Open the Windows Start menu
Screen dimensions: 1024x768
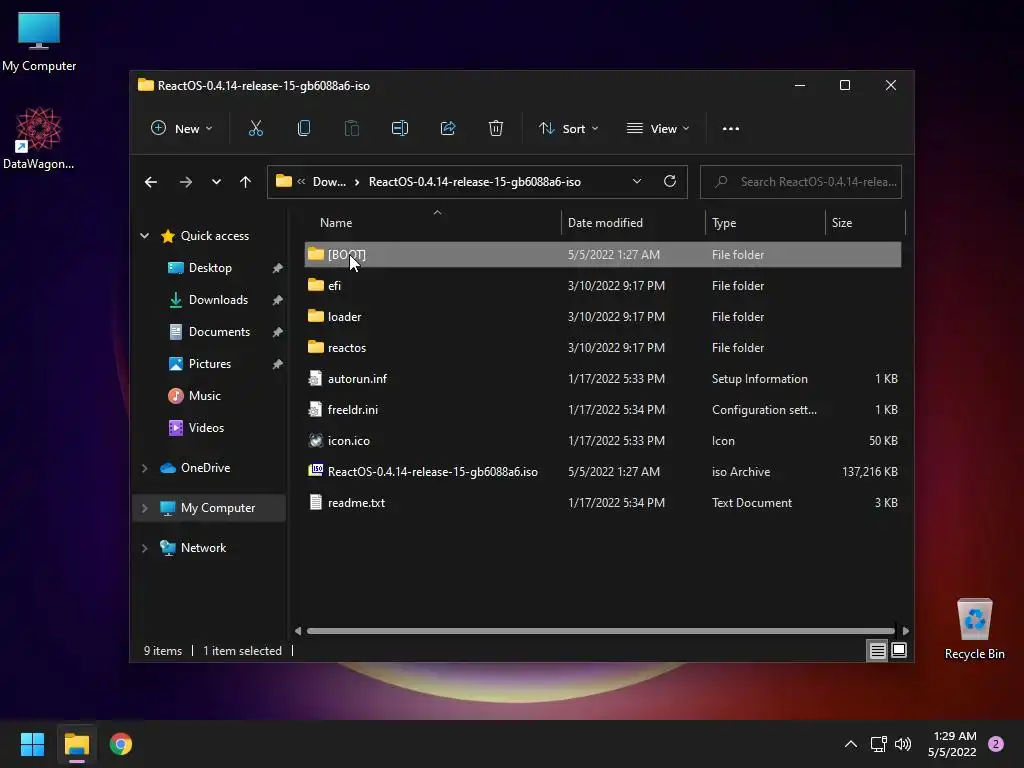[x=32, y=744]
